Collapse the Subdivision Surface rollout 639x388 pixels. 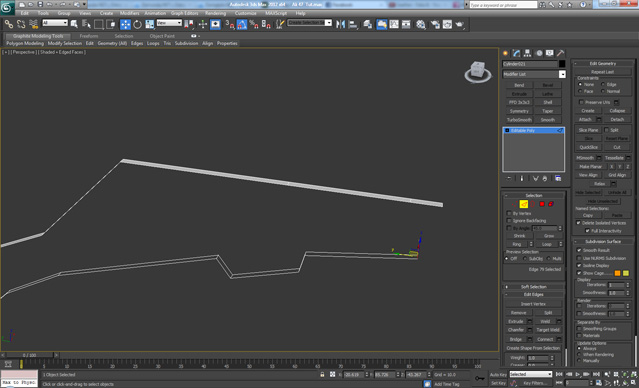(x=603, y=242)
